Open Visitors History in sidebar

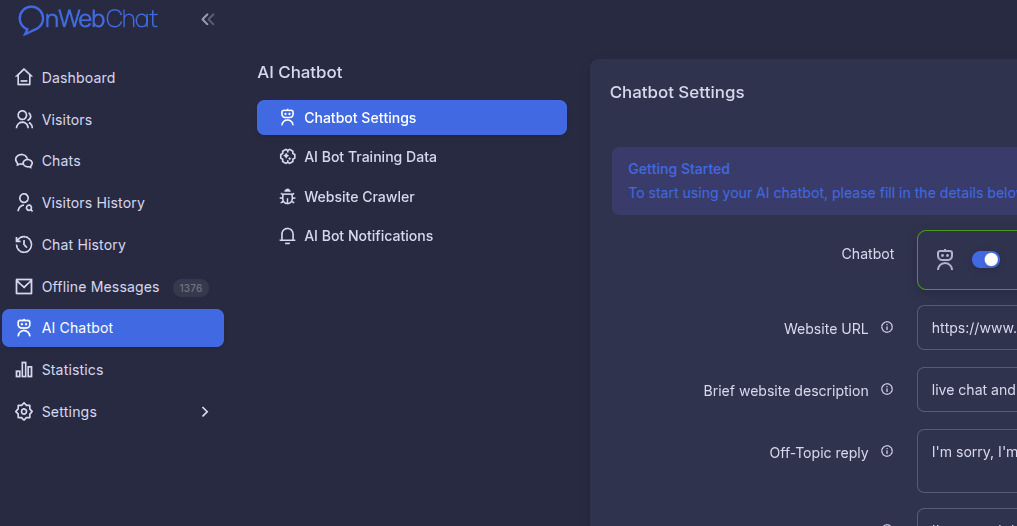pos(93,203)
